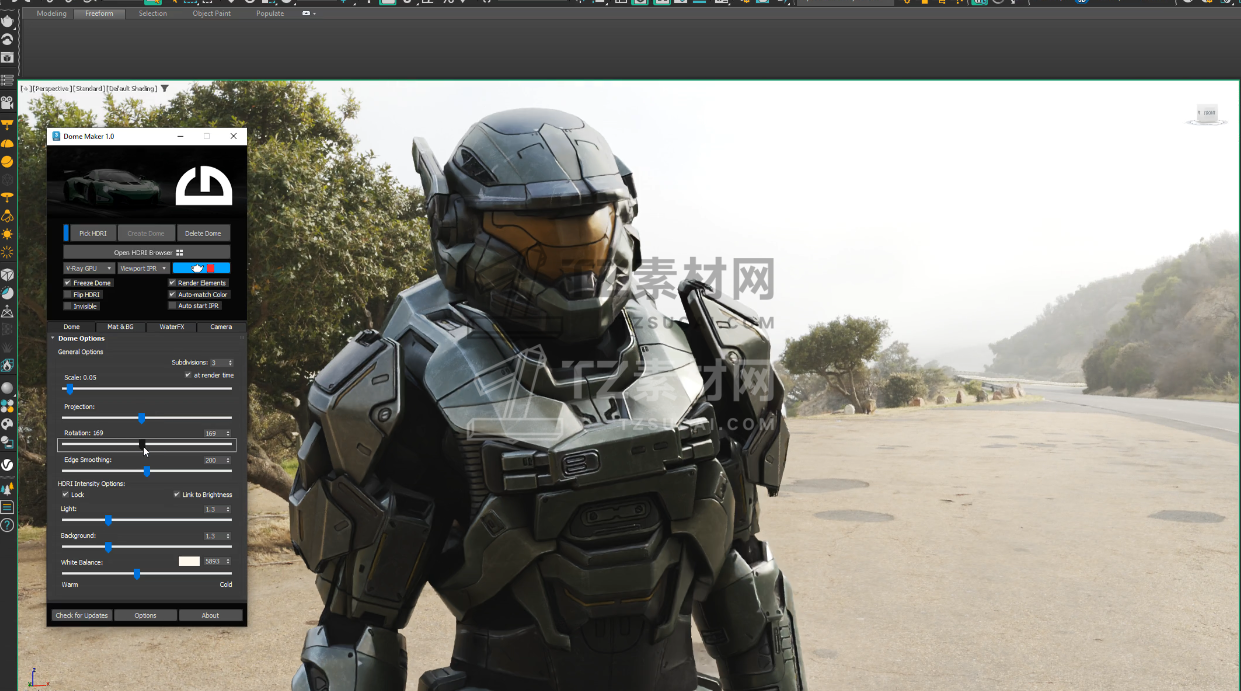Open the ribbon options dropdown after Populate
Image resolution: width=1241 pixels, height=691 pixels.
pos(309,14)
